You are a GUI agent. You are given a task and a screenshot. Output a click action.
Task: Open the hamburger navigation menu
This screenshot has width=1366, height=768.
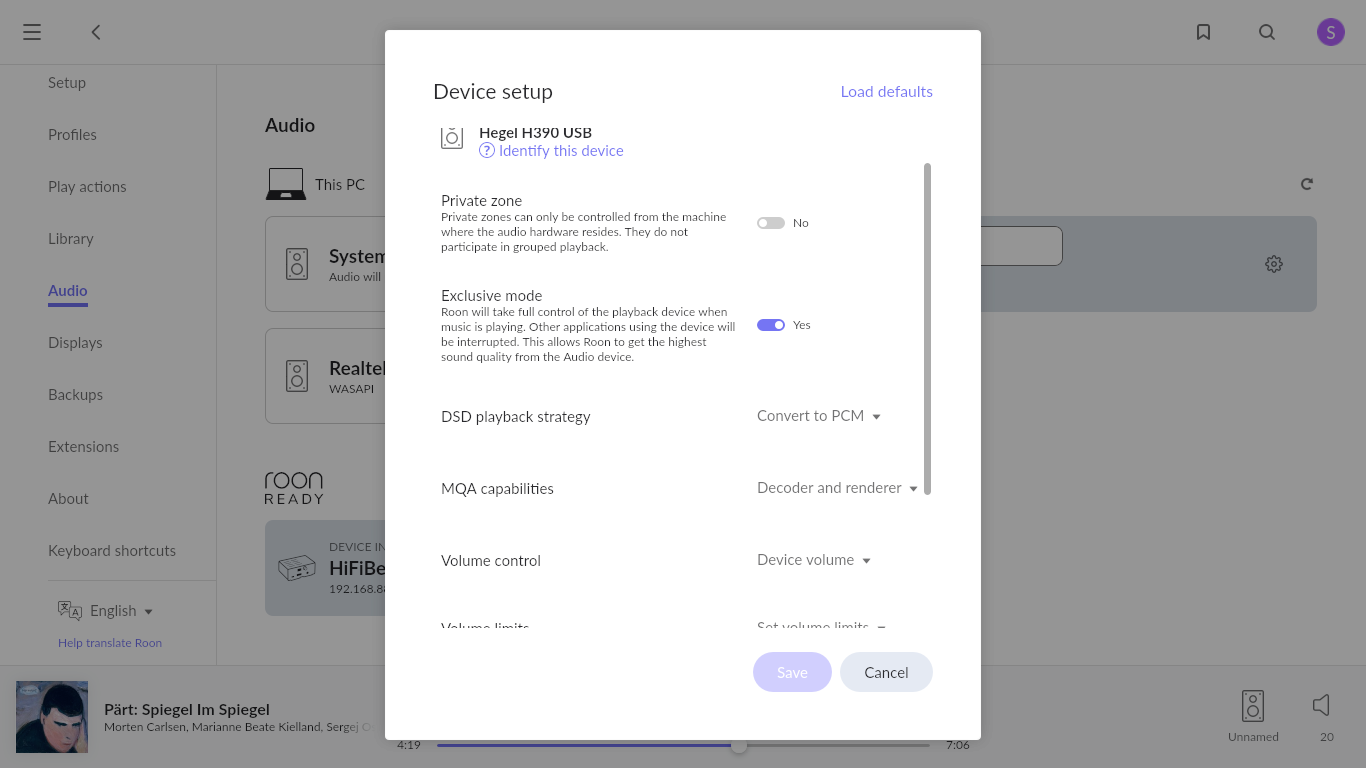coord(32,32)
